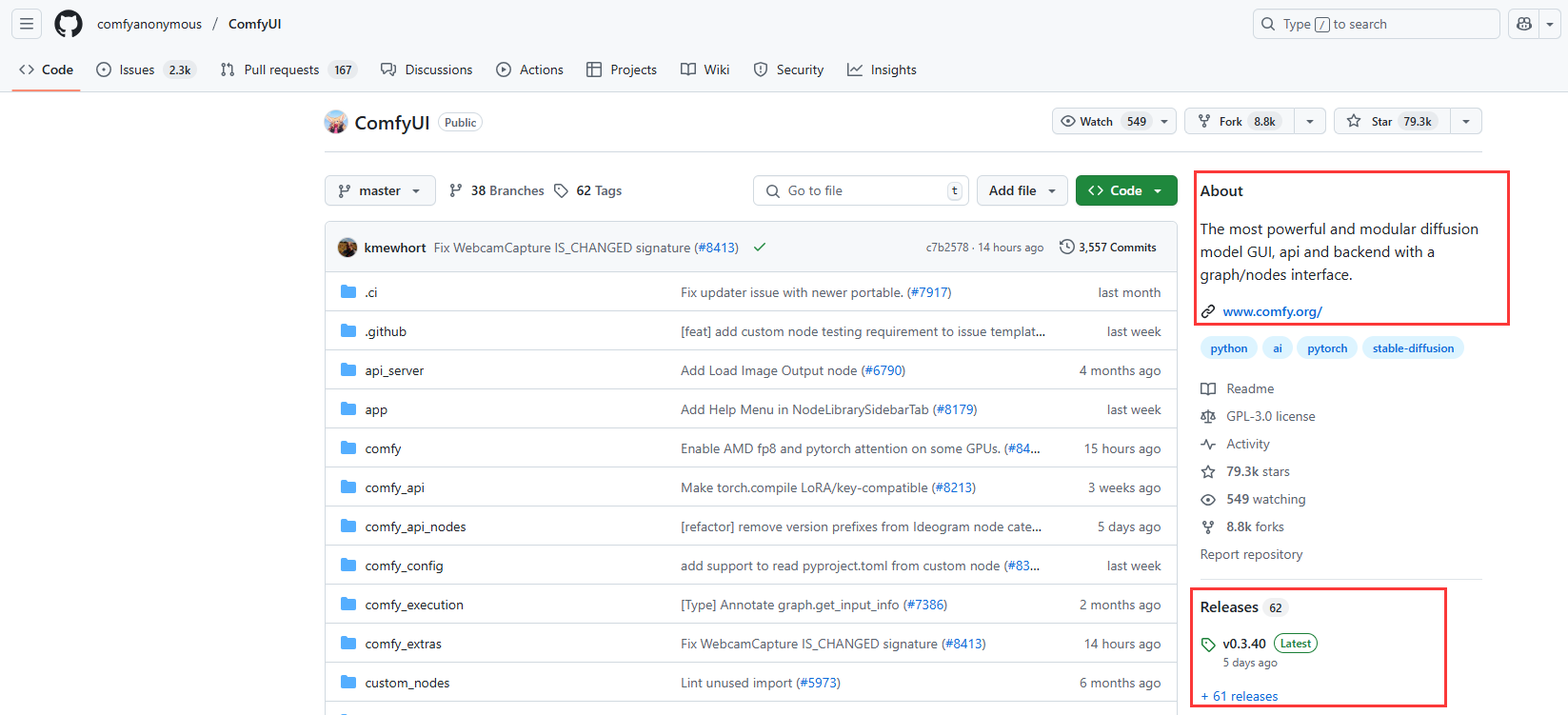Select the ai topic tag
1568x715 pixels.
tap(1278, 348)
